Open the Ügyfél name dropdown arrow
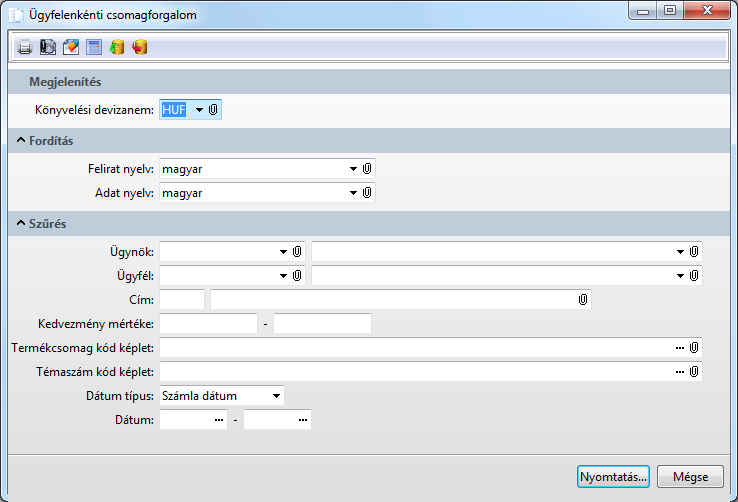This screenshot has width=738, height=502. pyautogui.click(x=680, y=276)
